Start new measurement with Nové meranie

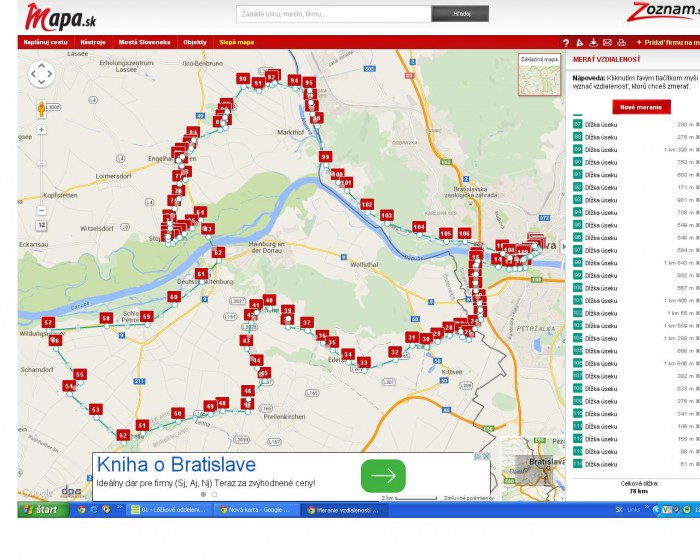(x=641, y=107)
